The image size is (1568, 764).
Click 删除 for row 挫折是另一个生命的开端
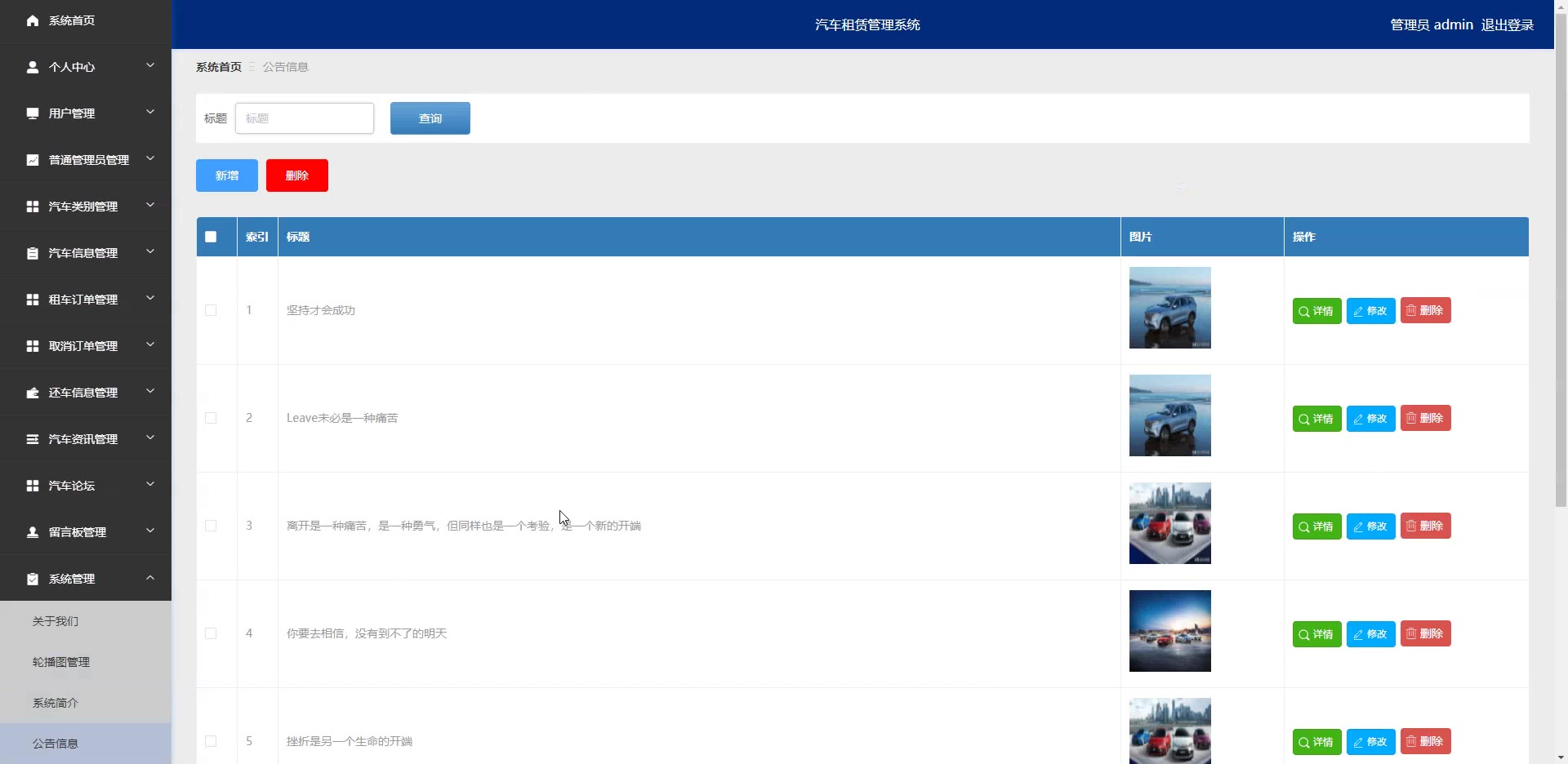pyautogui.click(x=1426, y=741)
